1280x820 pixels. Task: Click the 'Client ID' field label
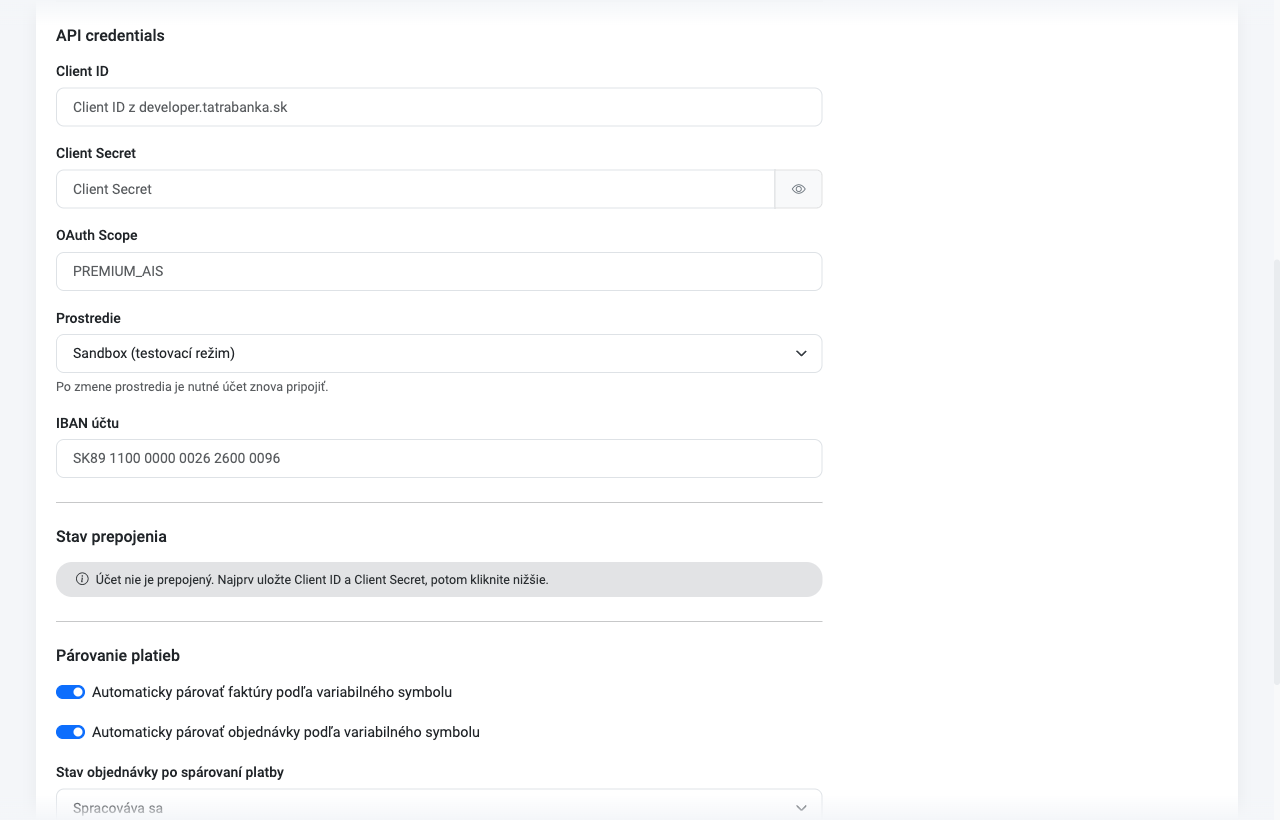click(x=82, y=71)
